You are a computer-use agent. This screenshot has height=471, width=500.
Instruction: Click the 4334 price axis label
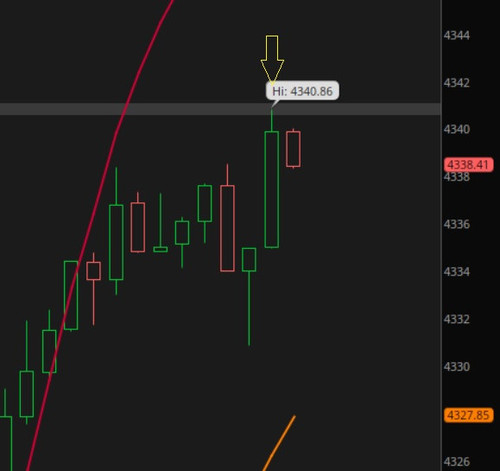(457, 272)
